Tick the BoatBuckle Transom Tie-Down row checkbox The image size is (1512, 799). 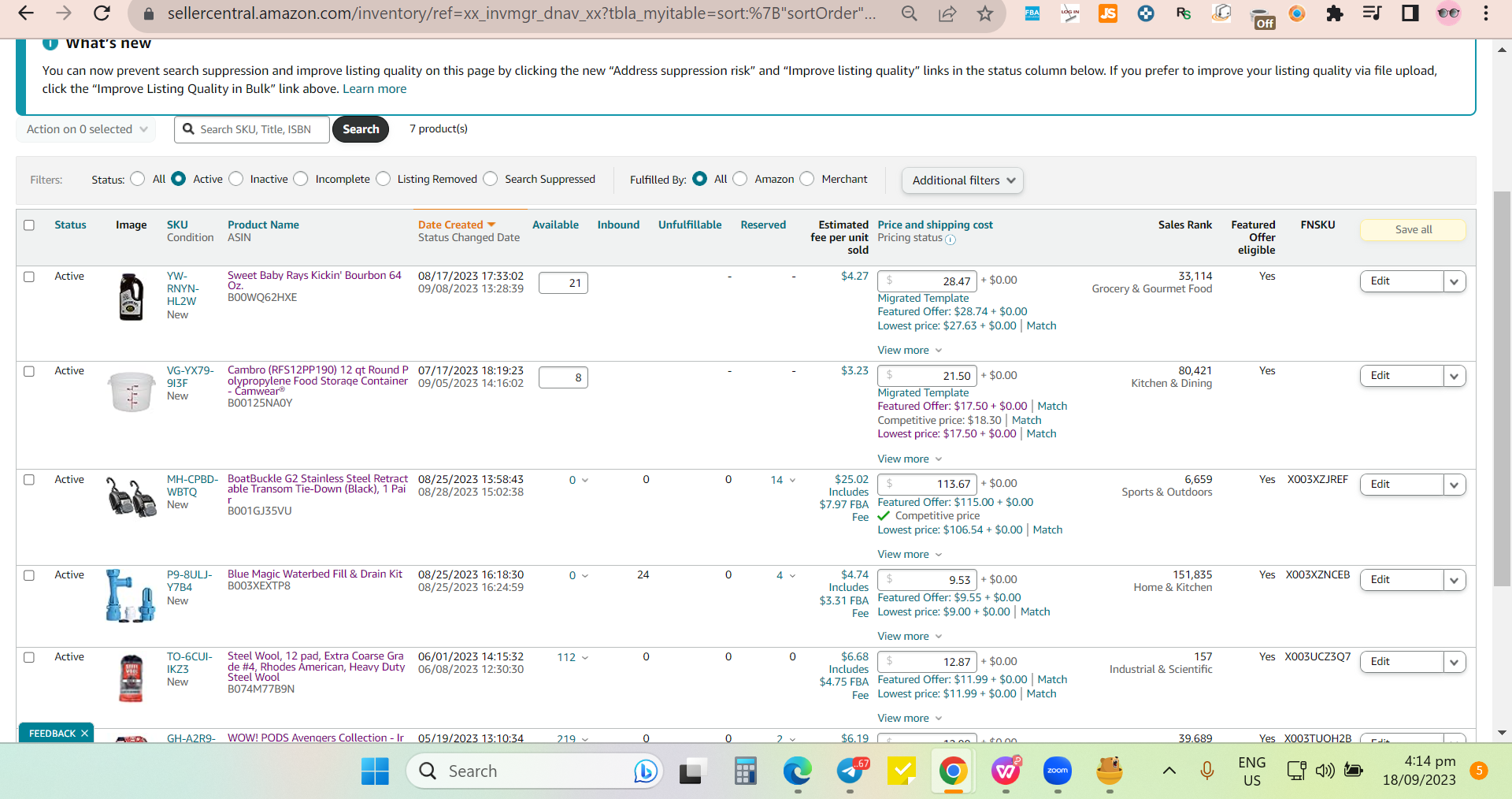pos(29,480)
